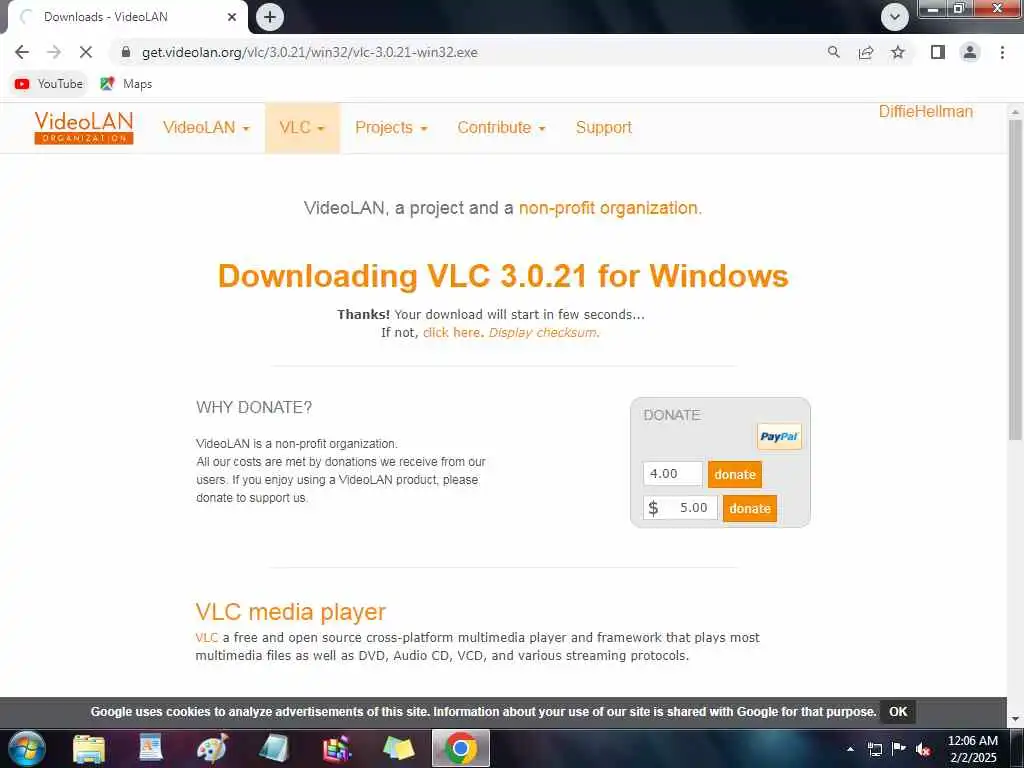Open the Maps bookmark
This screenshot has width=1024, height=768.
click(x=126, y=84)
